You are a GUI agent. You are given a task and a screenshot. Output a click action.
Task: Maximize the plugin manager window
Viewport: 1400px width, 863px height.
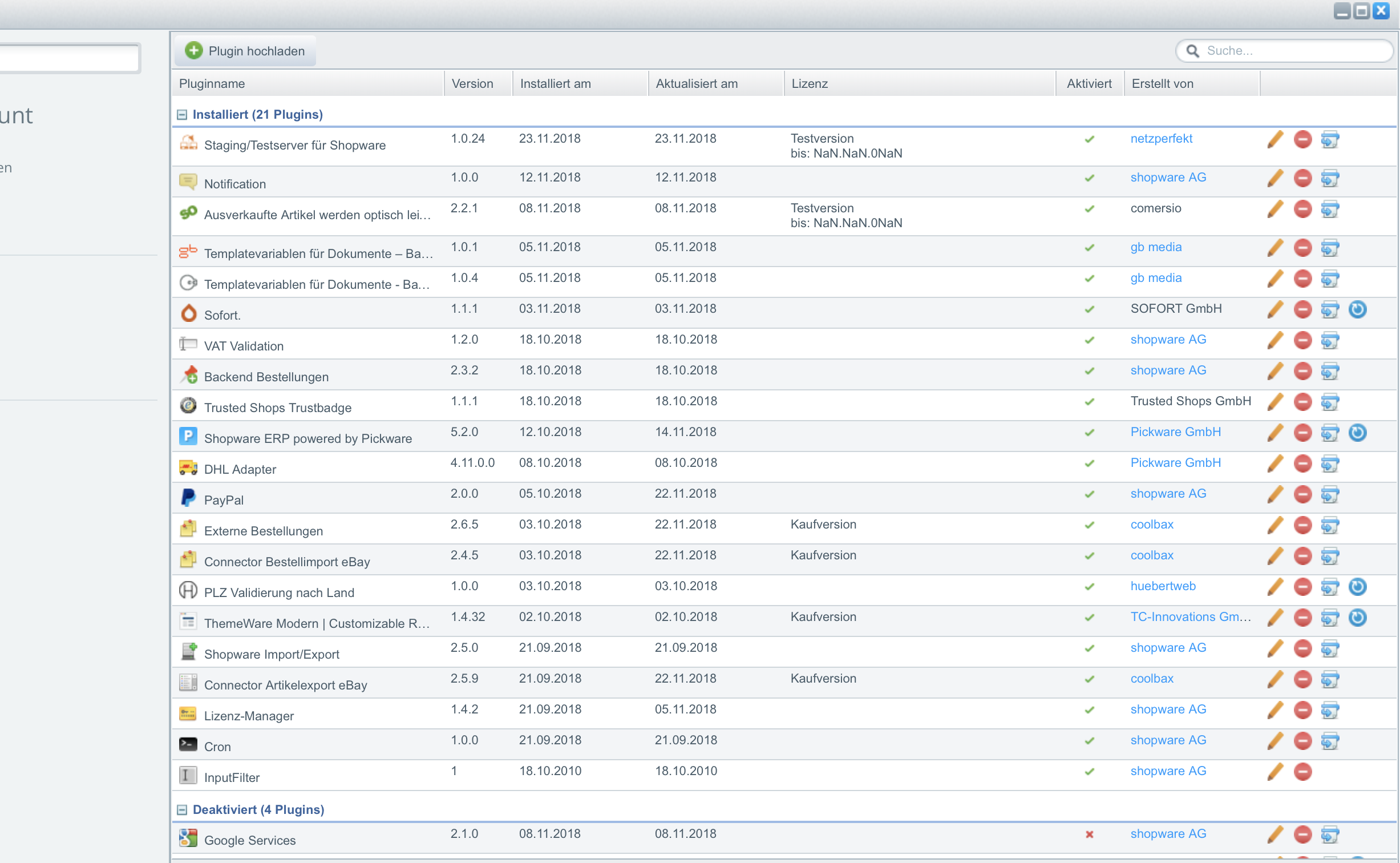point(1361,11)
